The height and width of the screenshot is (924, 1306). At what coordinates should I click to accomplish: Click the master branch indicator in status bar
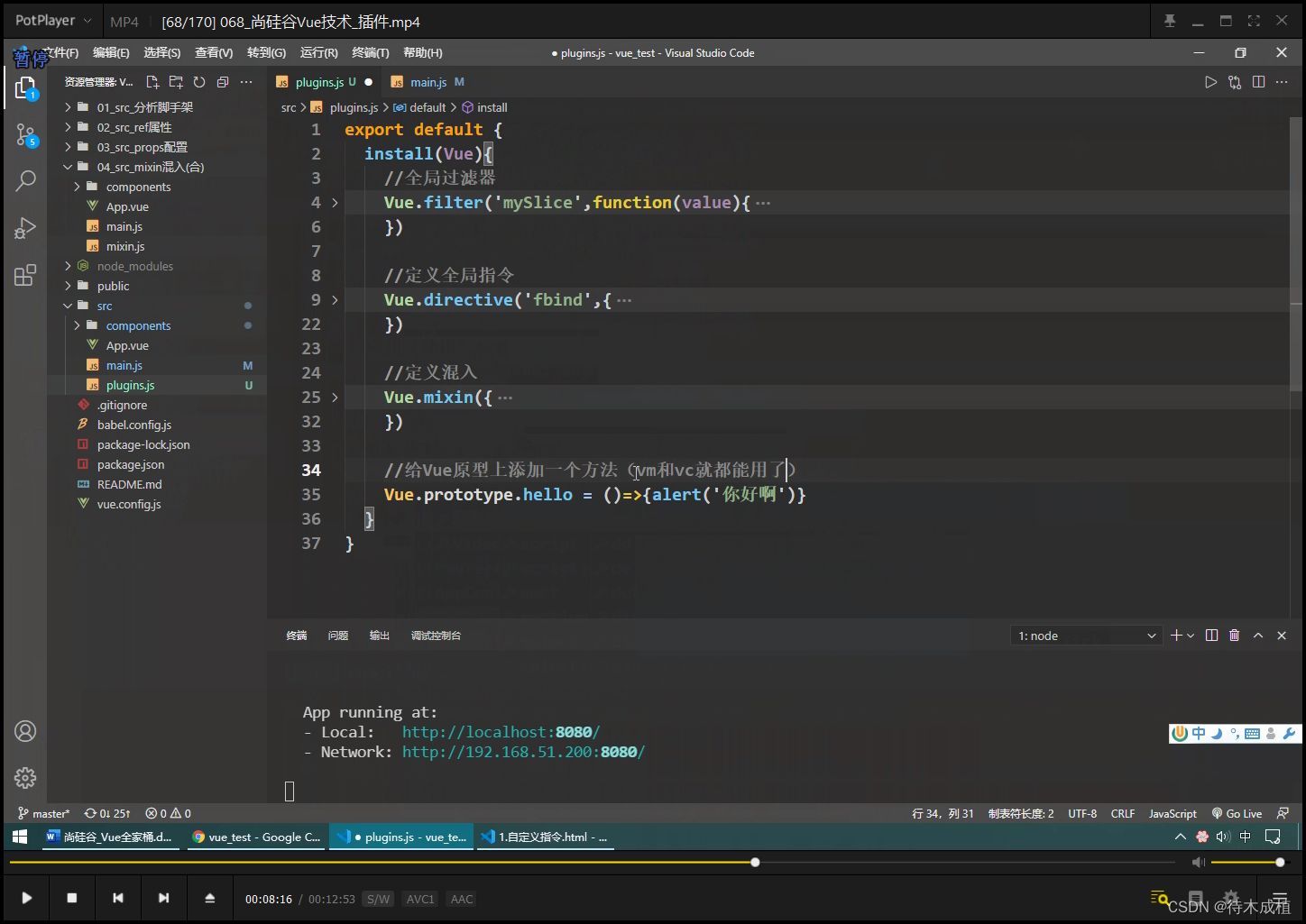click(x=43, y=813)
